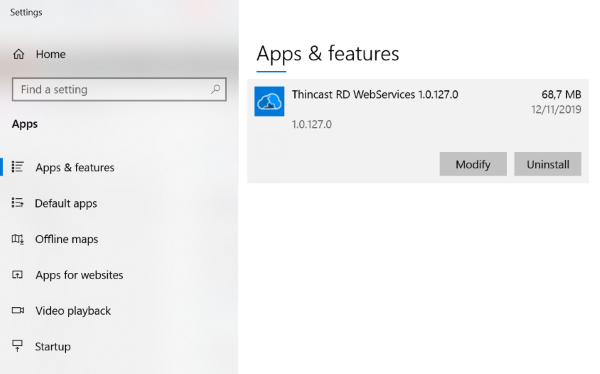Open Offline maps settings

(67, 239)
